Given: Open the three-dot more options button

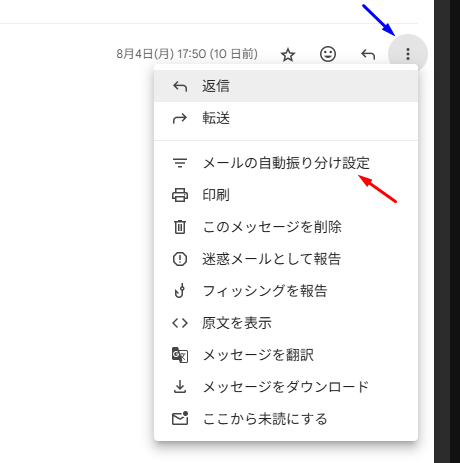Looking at the screenshot, I should coord(408,54).
